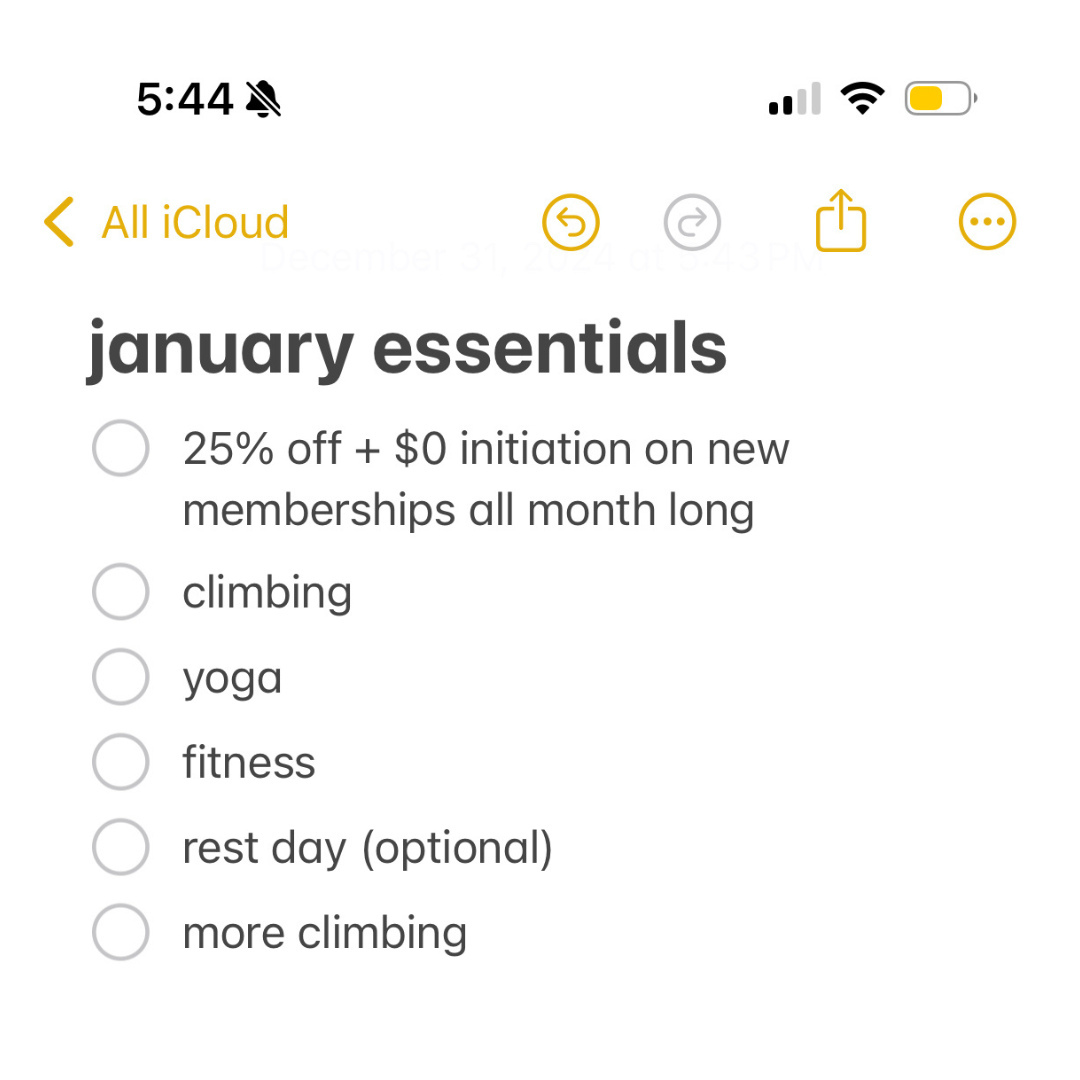Check off the more climbing item
The width and height of the screenshot is (1080, 1080).
[x=121, y=932]
